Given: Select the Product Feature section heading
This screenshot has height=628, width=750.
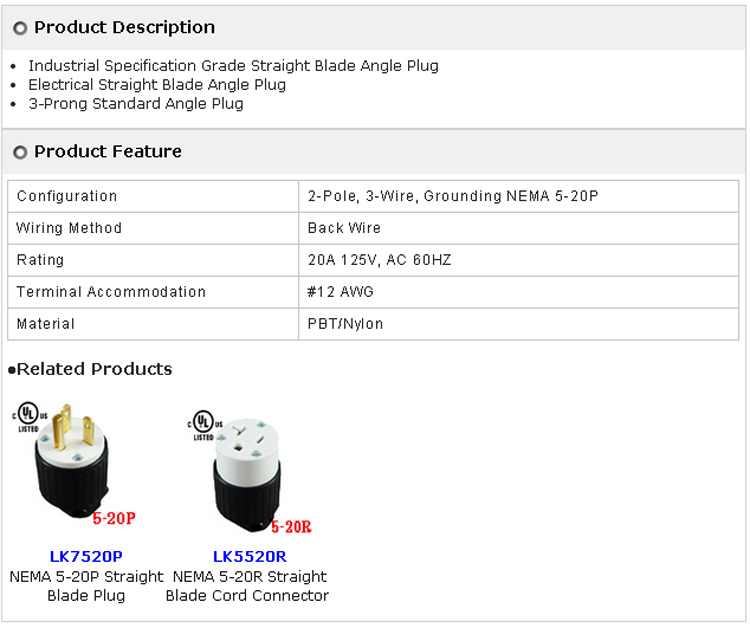Looking at the screenshot, I should [108, 152].
